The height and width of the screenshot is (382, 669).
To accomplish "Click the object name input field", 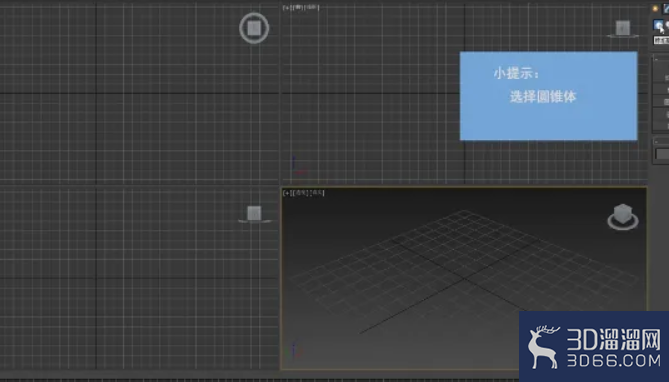I will (x=662, y=154).
